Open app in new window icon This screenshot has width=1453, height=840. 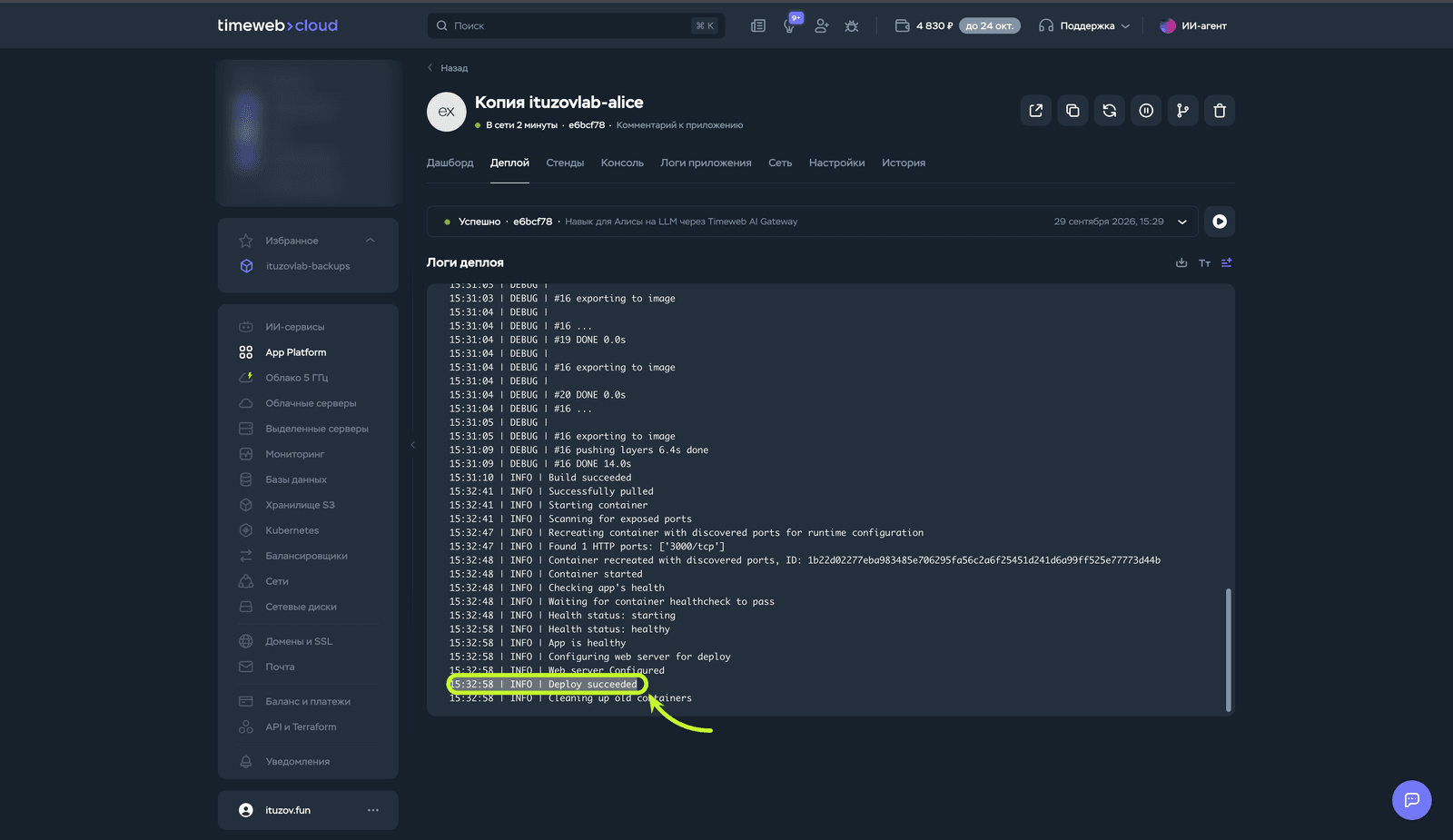tap(1035, 111)
